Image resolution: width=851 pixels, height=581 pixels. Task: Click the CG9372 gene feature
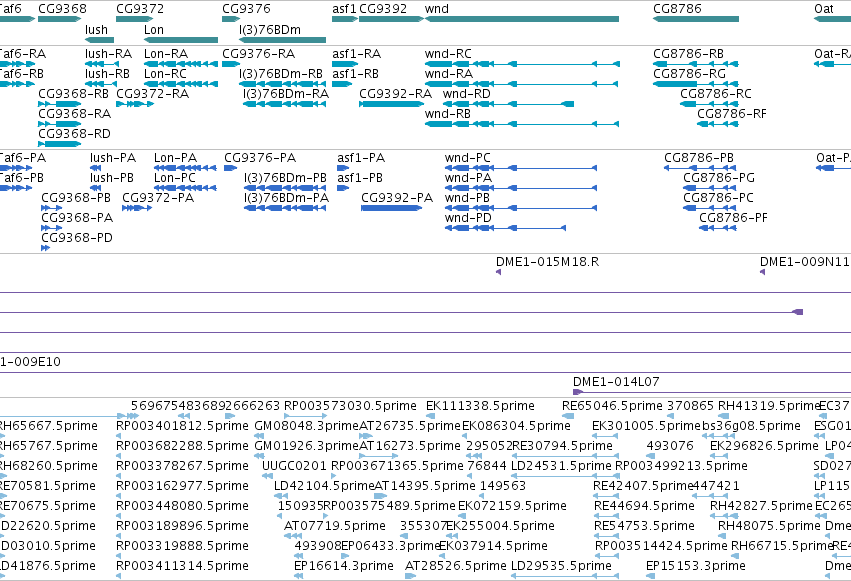point(135,19)
